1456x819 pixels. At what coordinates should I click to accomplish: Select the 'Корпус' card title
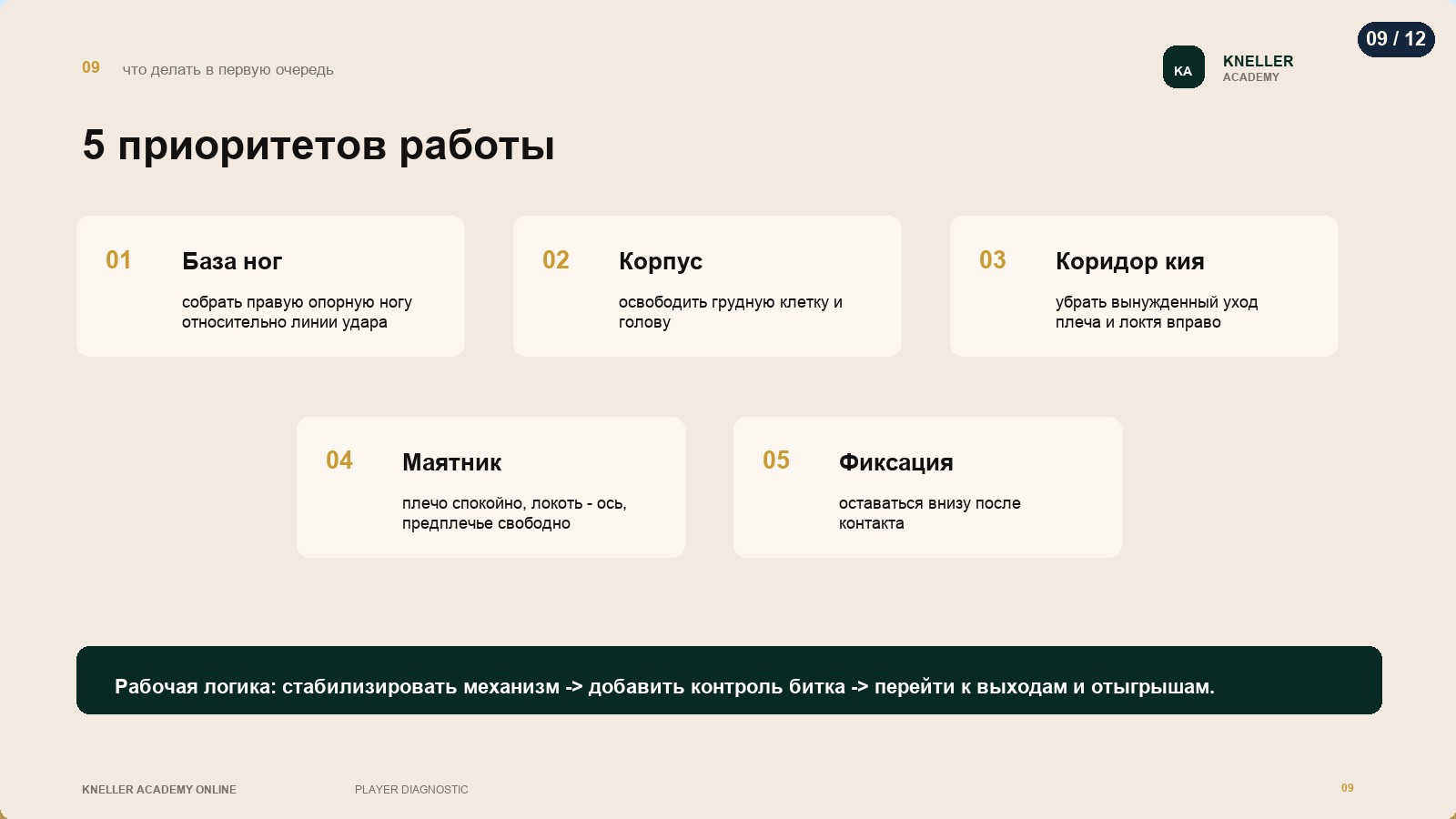[x=661, y=261]
